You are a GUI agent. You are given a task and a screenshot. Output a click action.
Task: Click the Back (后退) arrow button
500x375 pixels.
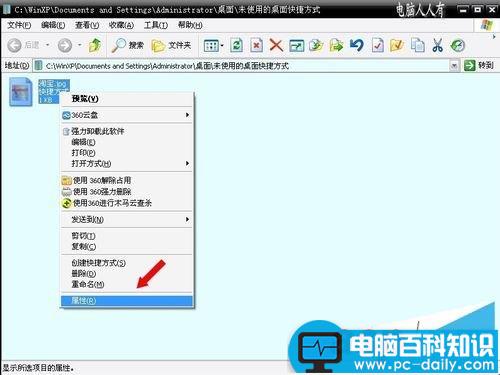[14, 45]
